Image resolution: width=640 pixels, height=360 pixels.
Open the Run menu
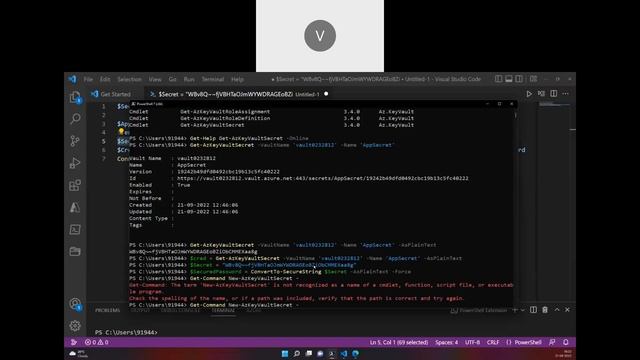click(x=189, y=79)
